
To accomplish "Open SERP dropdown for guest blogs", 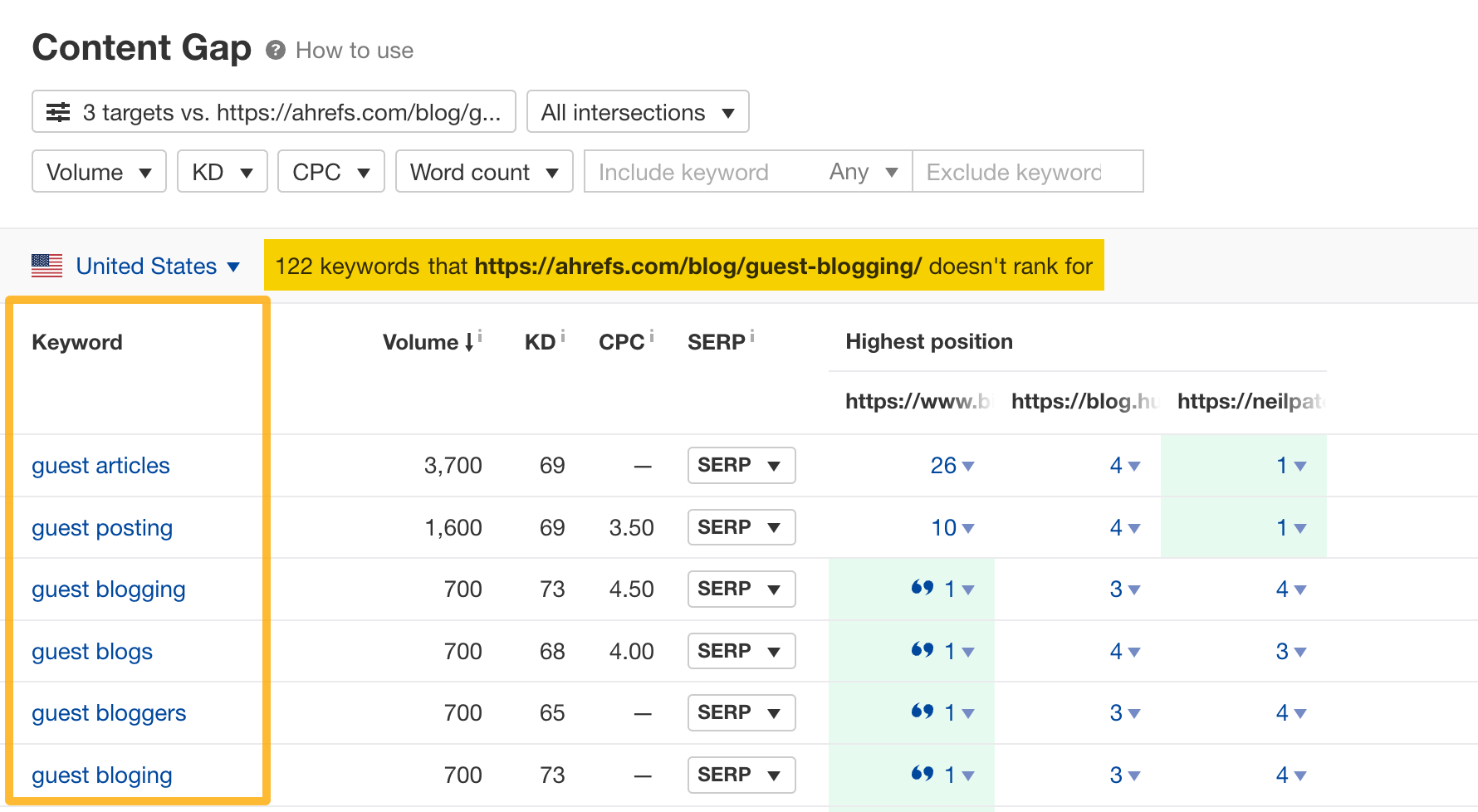I will pyautogui.click(x=741, y=651).
